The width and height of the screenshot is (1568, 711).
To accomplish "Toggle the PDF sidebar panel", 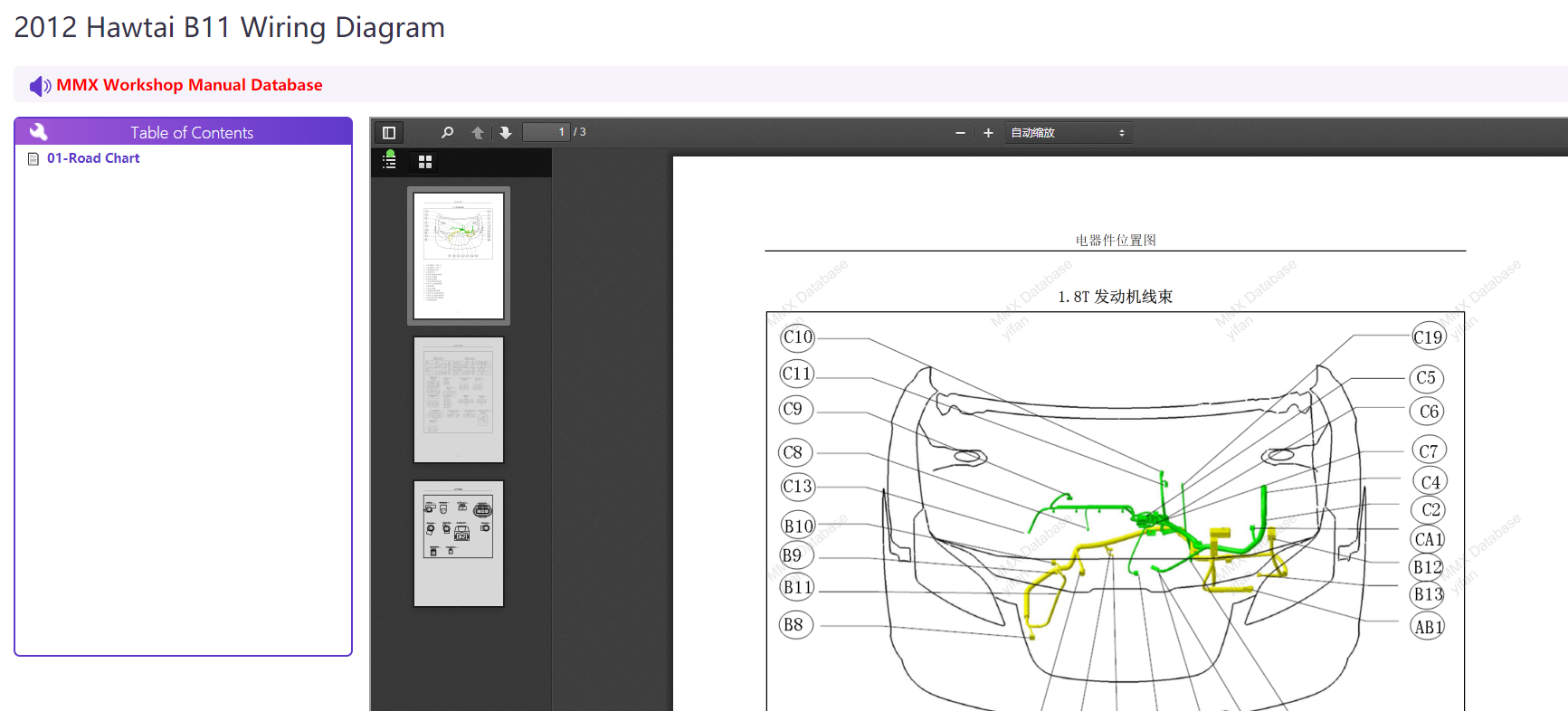I will [389, 133].
